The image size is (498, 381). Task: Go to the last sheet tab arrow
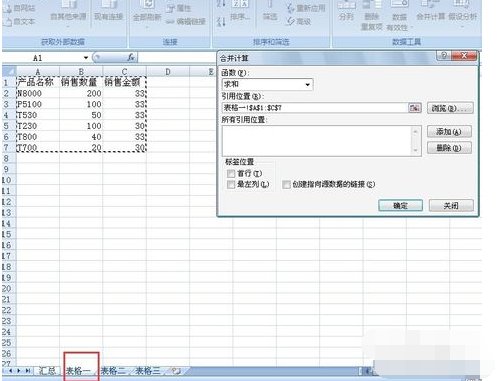pos(28,371)
